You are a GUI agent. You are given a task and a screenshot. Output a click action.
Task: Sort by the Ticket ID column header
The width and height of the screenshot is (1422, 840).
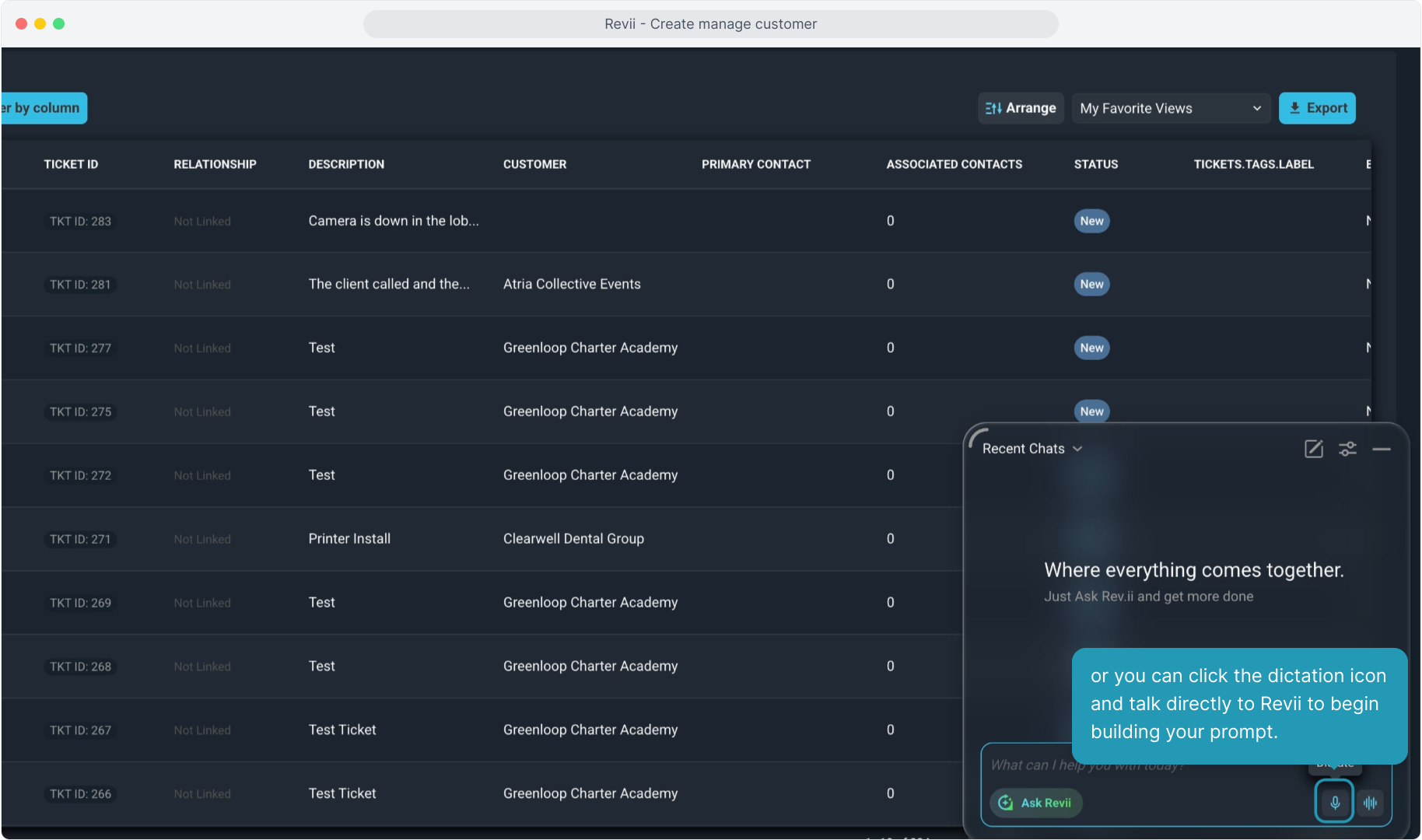pos(71,164)
